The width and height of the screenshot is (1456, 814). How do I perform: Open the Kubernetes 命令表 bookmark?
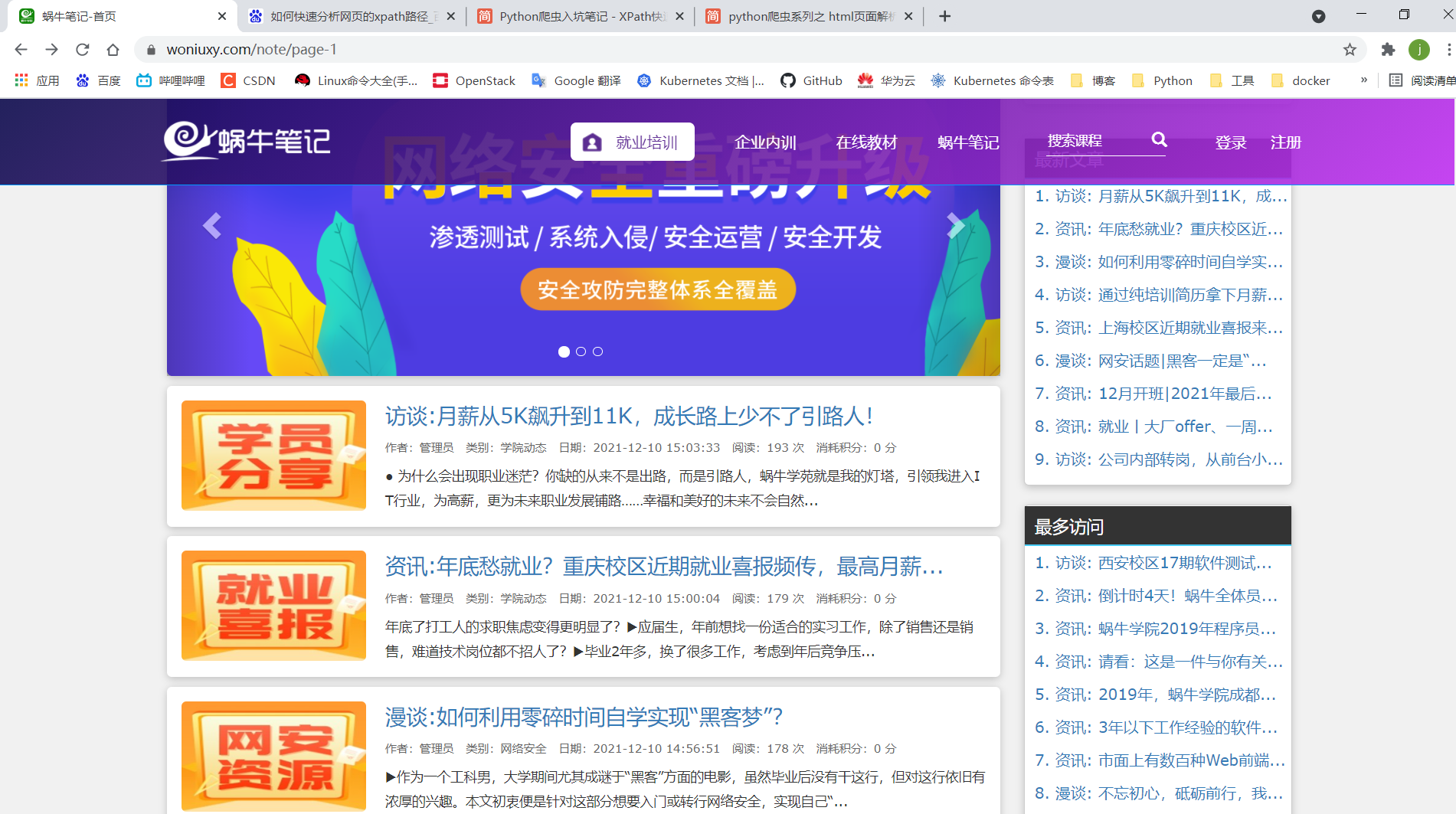(993, 80)
